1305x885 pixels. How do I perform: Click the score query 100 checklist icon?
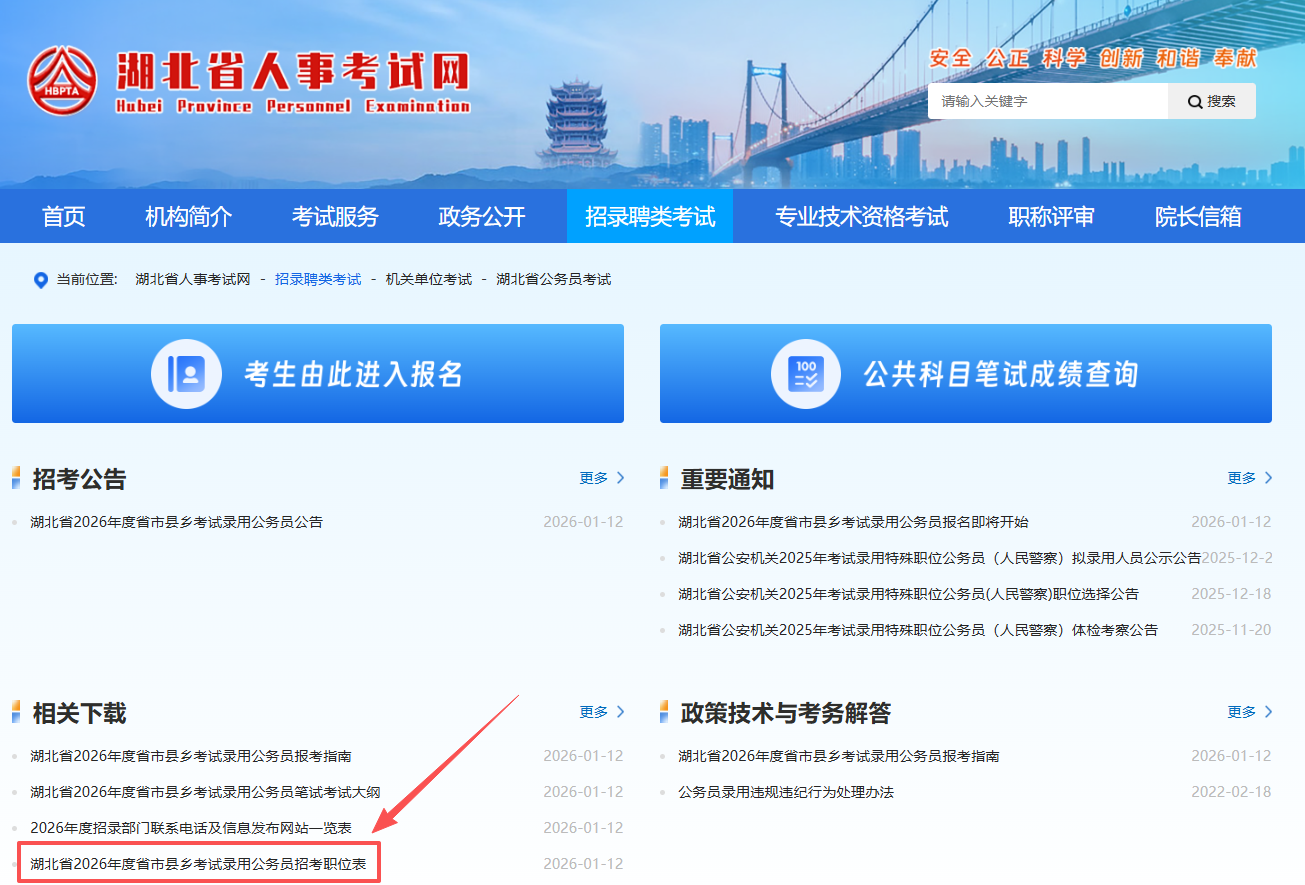[x=805, y=374]
